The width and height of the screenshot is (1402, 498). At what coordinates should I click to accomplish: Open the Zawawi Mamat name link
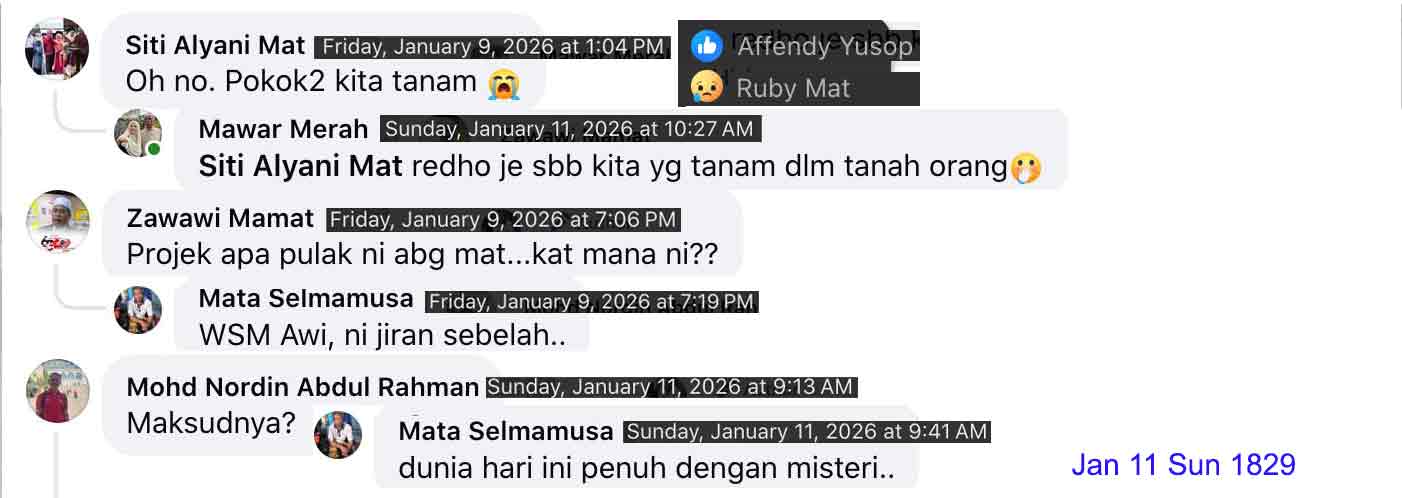click(x=220, y=219)
